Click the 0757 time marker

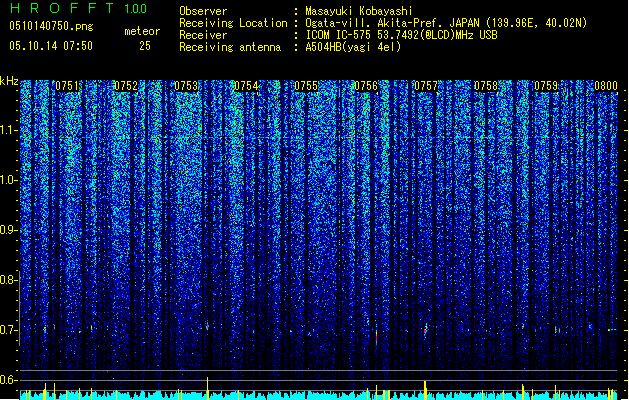tap(426, 86)
